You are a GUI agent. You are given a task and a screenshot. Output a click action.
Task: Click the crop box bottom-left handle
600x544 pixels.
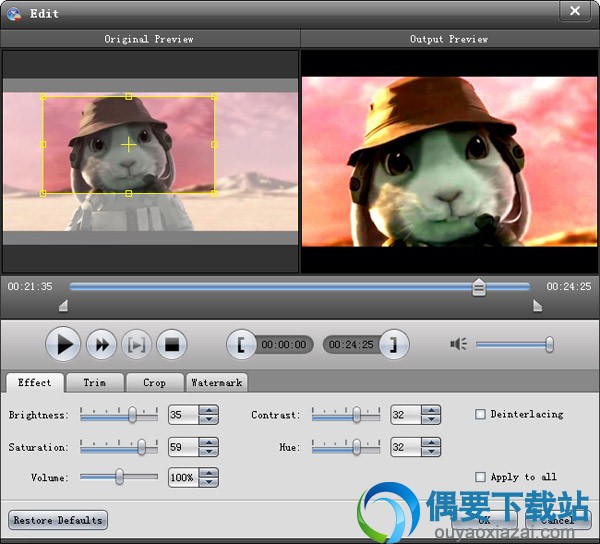43,194
